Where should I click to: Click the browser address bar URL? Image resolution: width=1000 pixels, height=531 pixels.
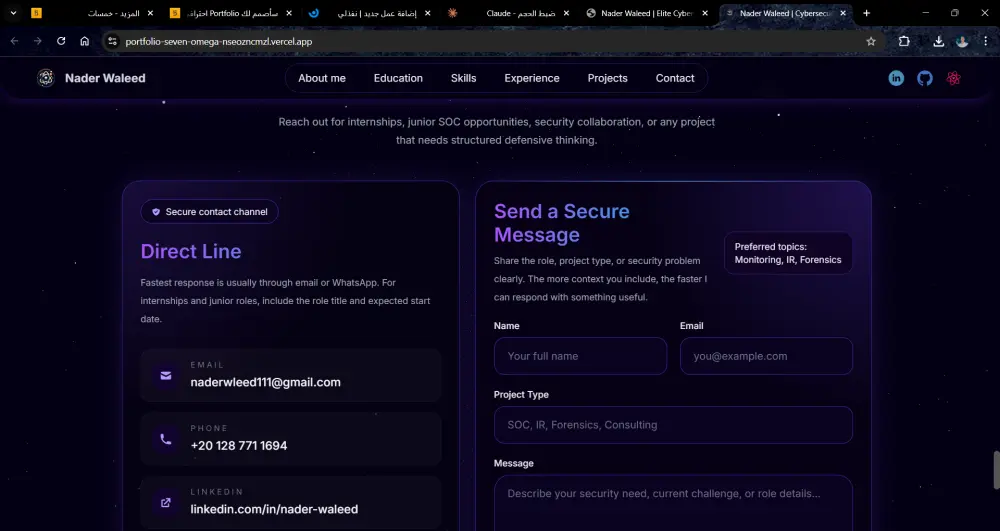click(x=219, y=41)
